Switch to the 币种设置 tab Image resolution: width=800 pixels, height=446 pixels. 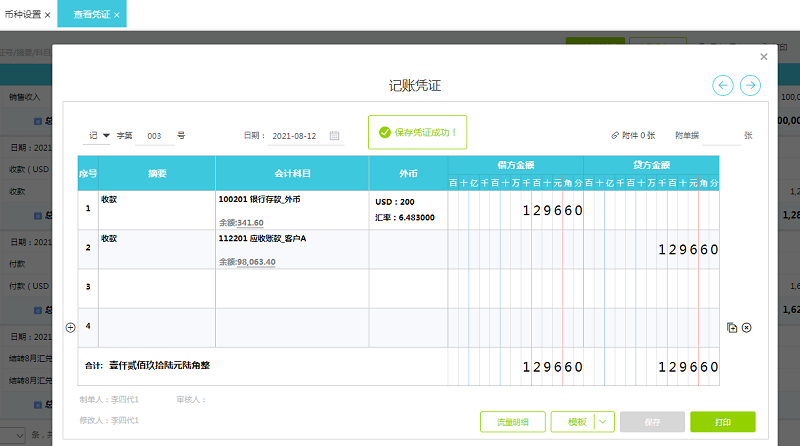(x=22, y=15)
